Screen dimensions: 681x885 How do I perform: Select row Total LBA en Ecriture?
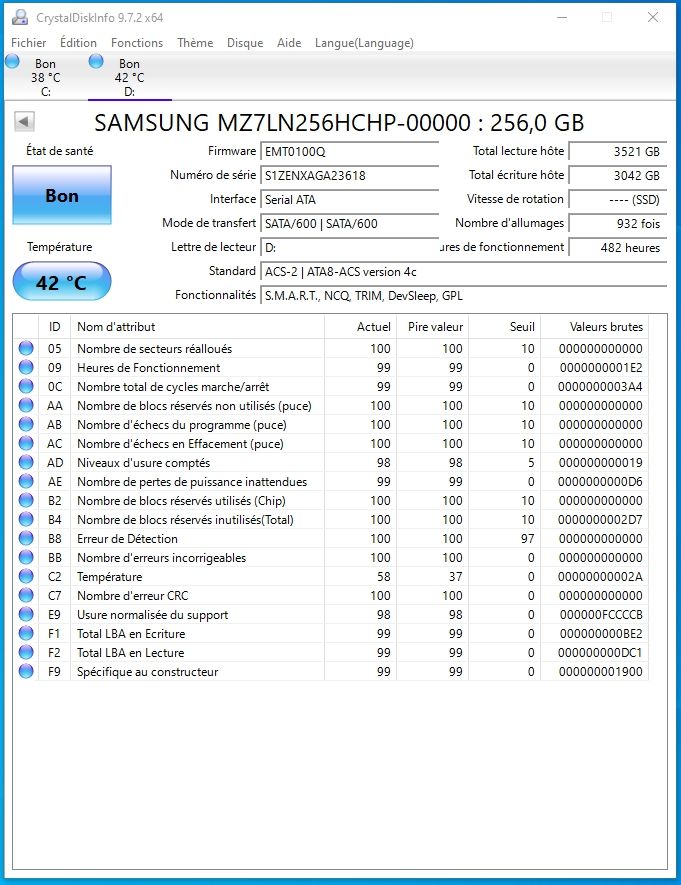coord(331,633)
